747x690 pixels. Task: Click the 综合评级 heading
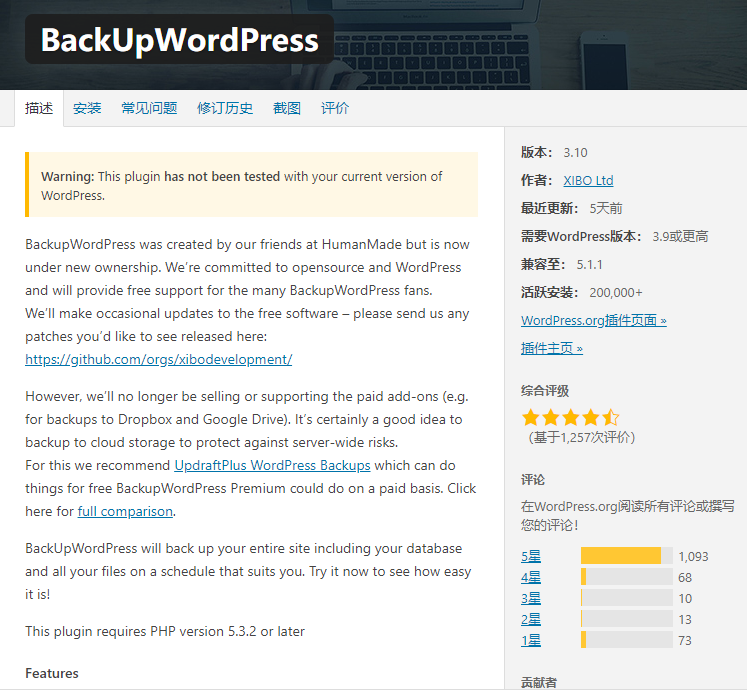coord(545,391)
